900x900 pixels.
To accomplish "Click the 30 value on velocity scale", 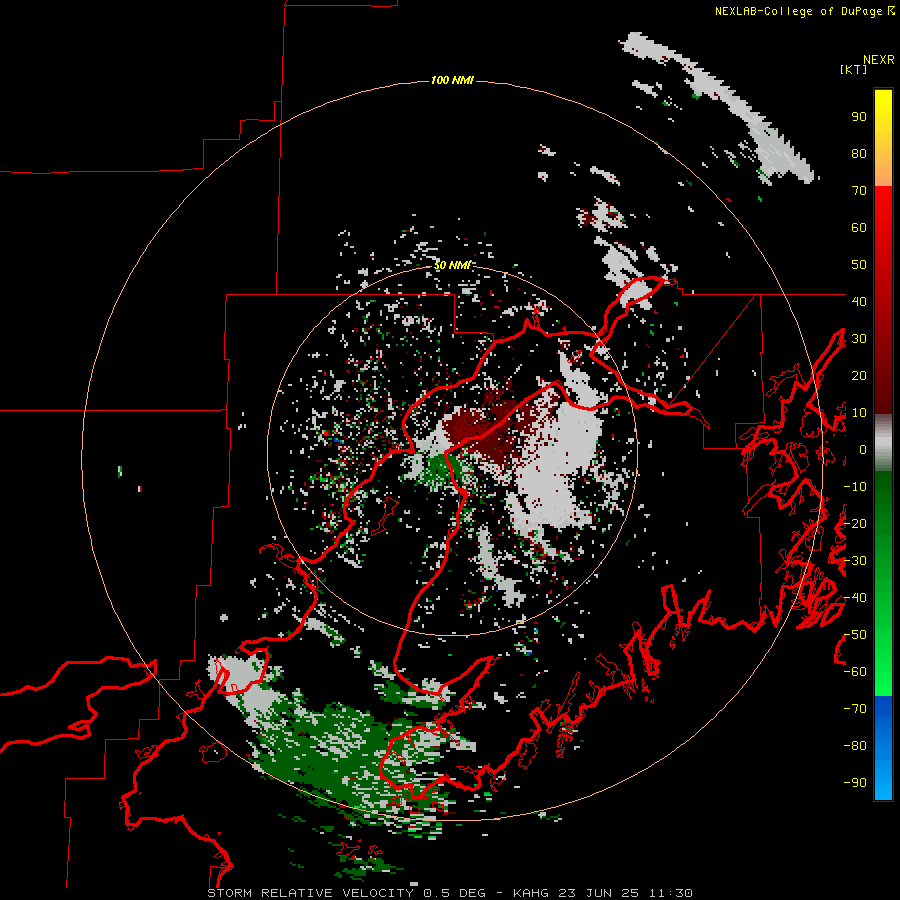I will point(859,339).
